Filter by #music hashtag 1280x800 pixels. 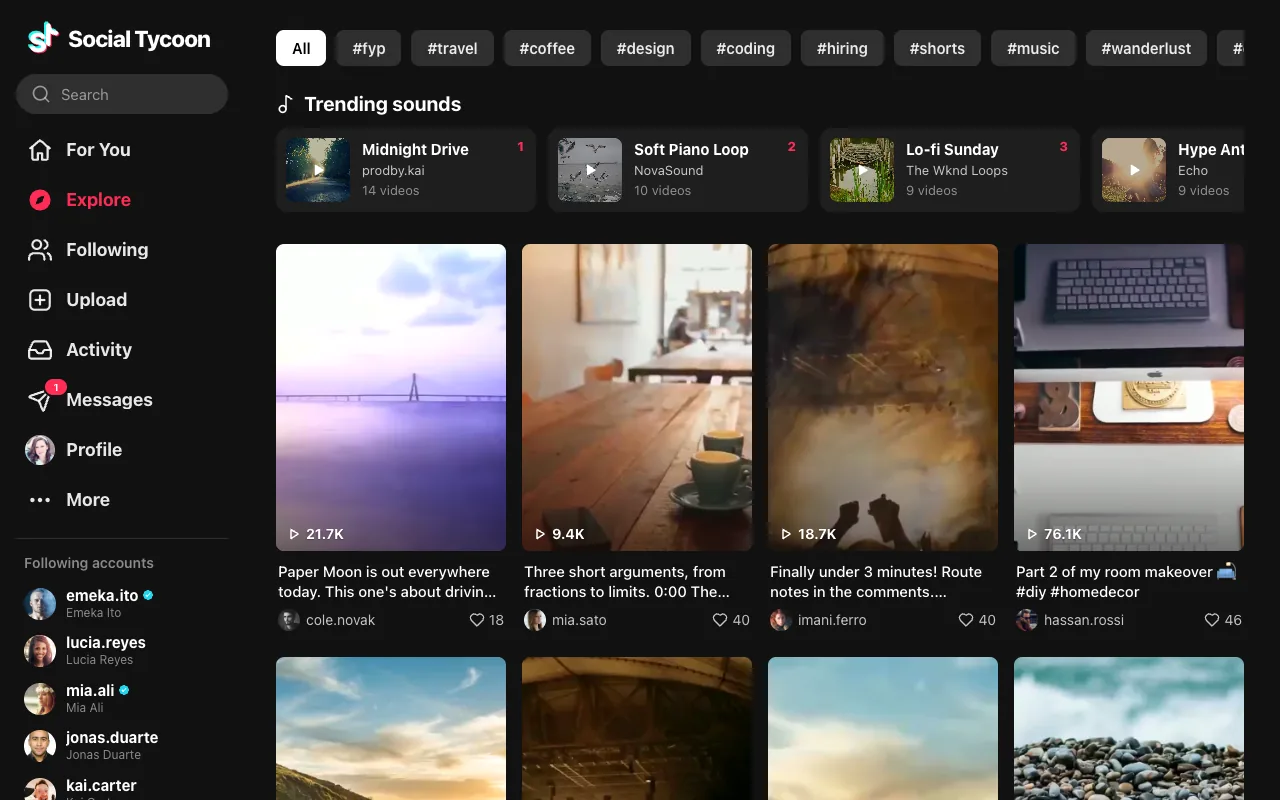pyautogui.click(x=1033, y=48)
